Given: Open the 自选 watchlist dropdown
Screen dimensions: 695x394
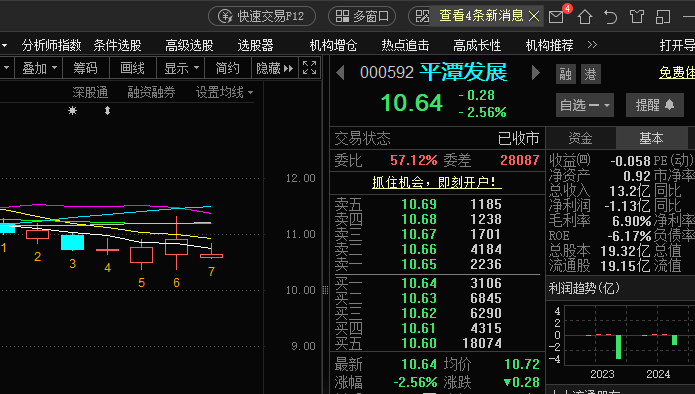Looking at the screenshot, I should click(x=585, y=105).
